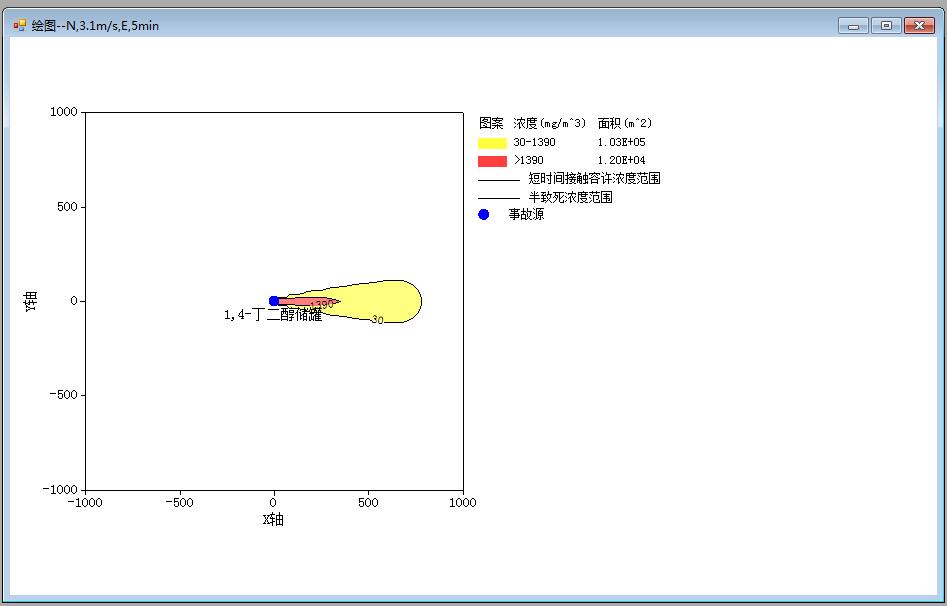Click legend range text 30-1390
Viewport: 947px width, 606px height.
click(534, 143)
